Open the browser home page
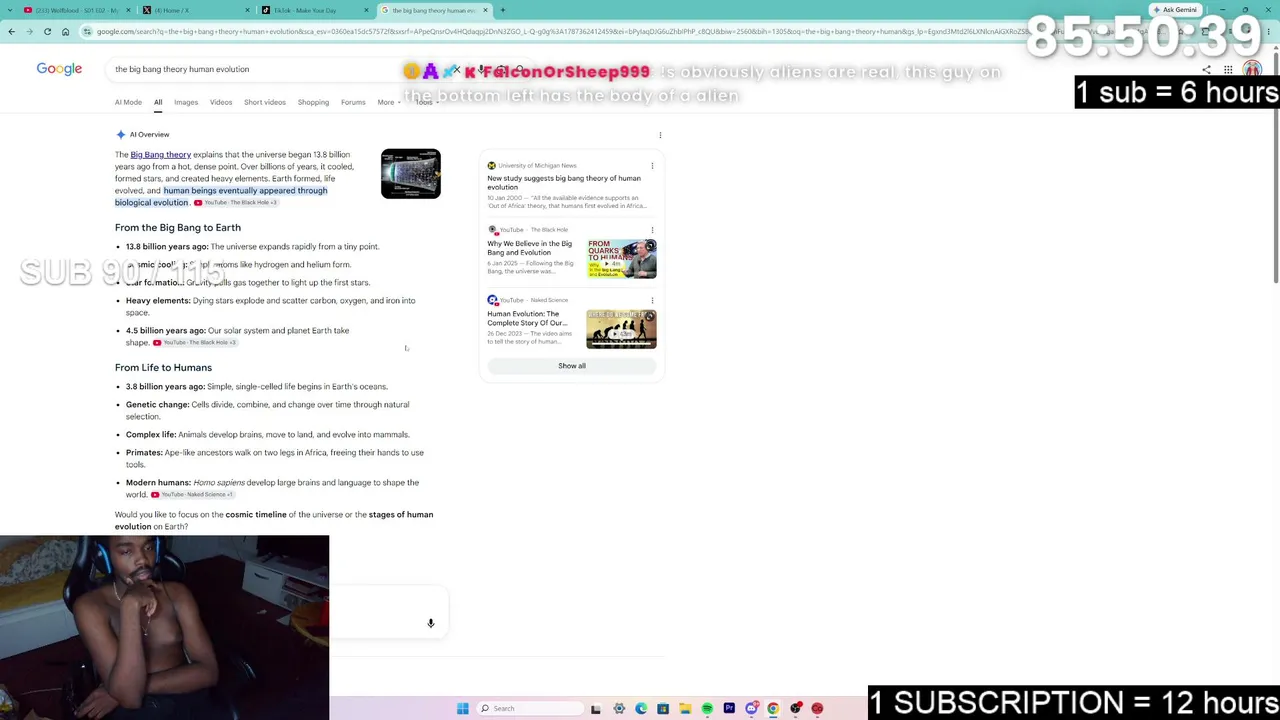 pos(65,32)
